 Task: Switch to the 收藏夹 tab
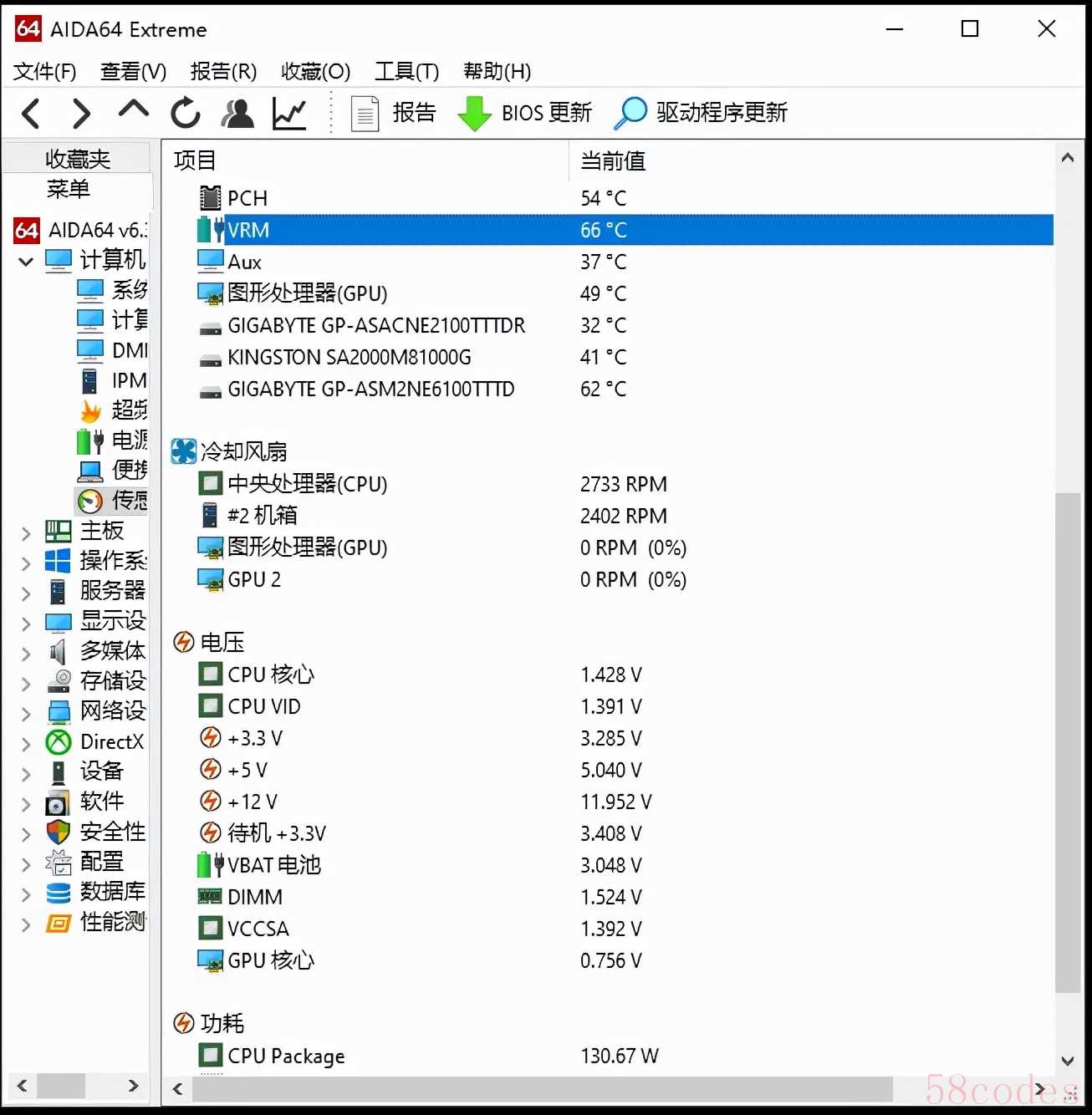tap(77, 158)
